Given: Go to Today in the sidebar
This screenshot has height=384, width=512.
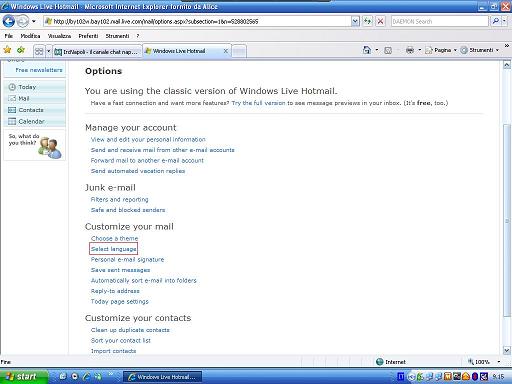Looking at the screenshot, I should pyautogui.click(x=27, y=87).
